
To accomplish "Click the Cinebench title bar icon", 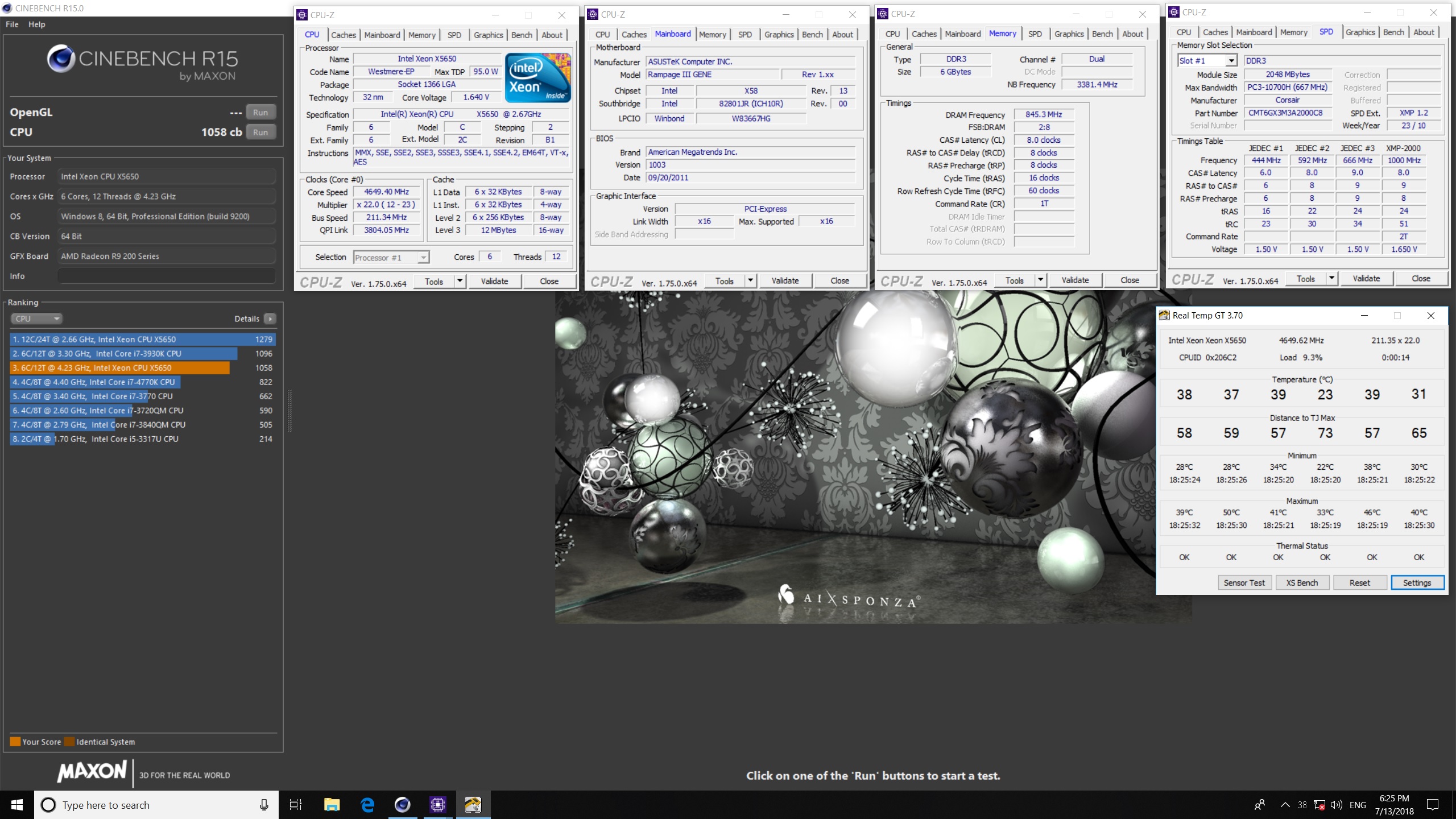I will [x=7, y=8].
